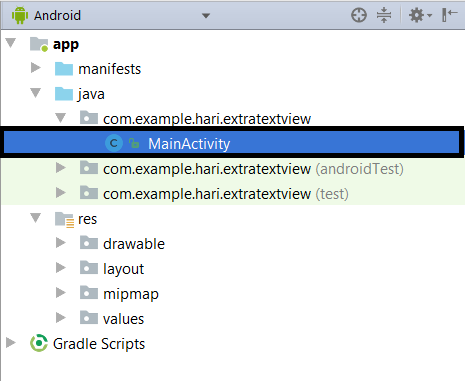This screenshot has height=381, width=465.
Task: Collapse the app module node
Action: click(11, 43)
